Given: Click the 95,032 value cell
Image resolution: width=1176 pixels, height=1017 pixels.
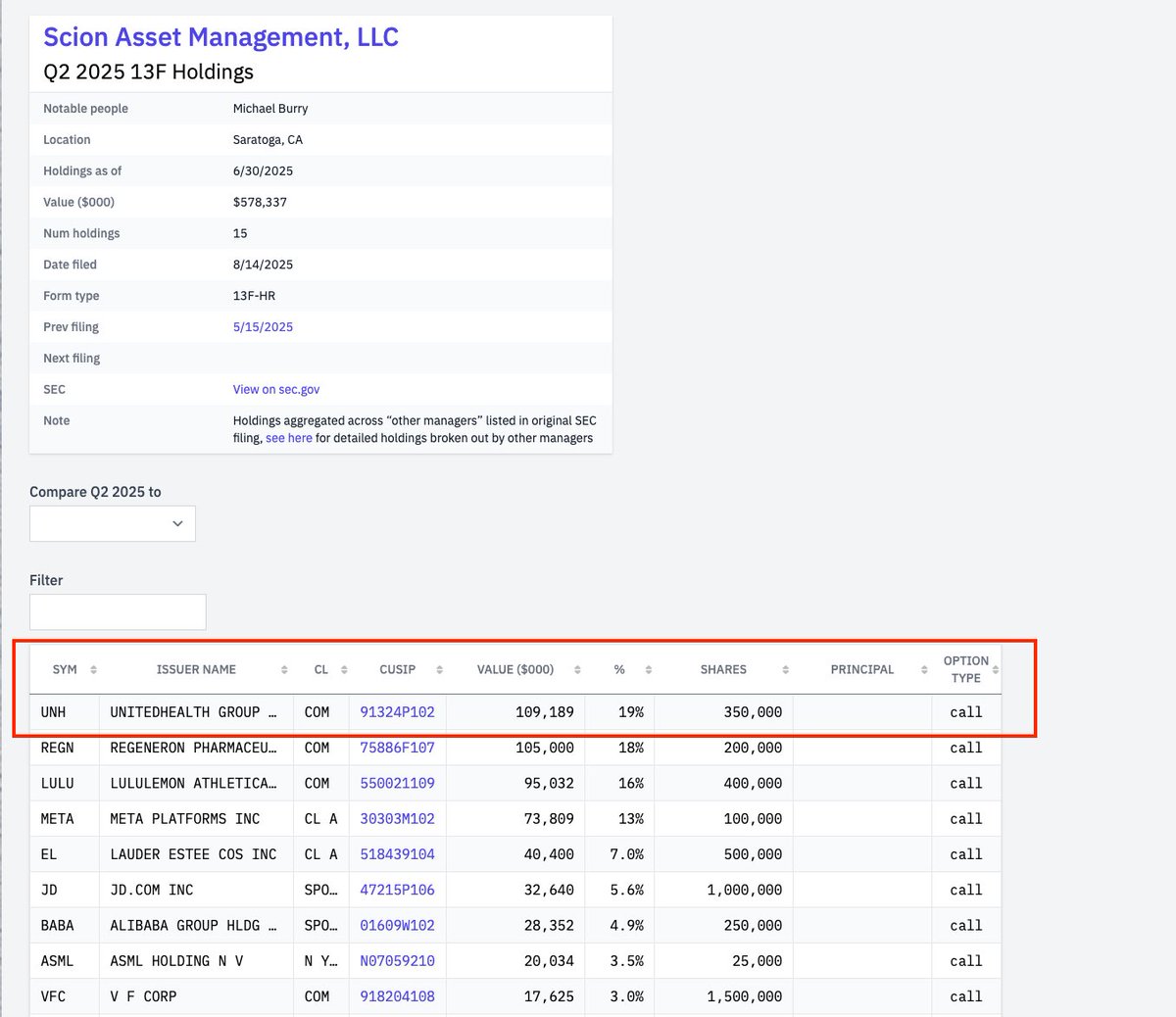Looking at the screenshot, I should [515, 783].
